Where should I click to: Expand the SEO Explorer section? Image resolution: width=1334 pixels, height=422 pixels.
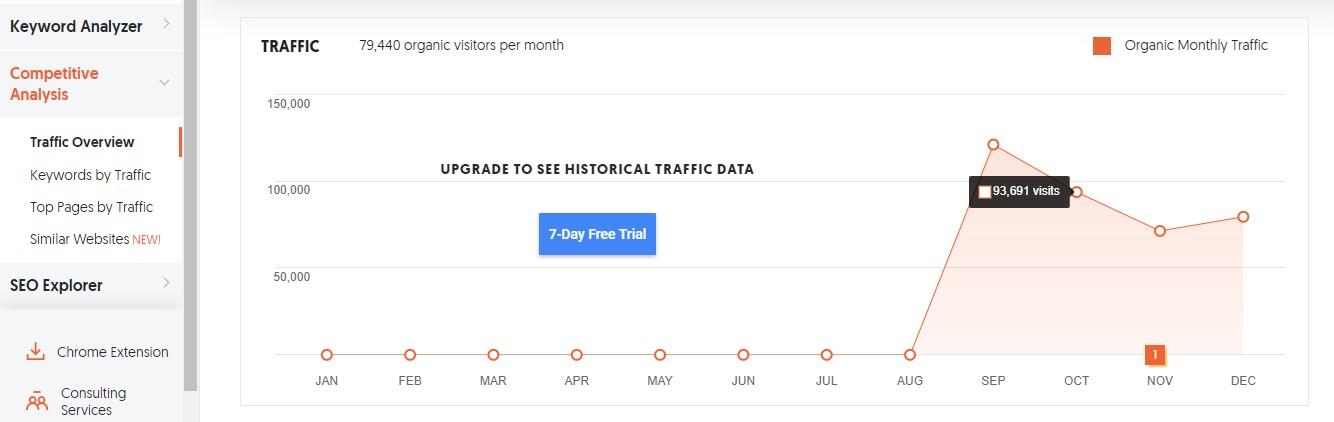tap(91, 285)
